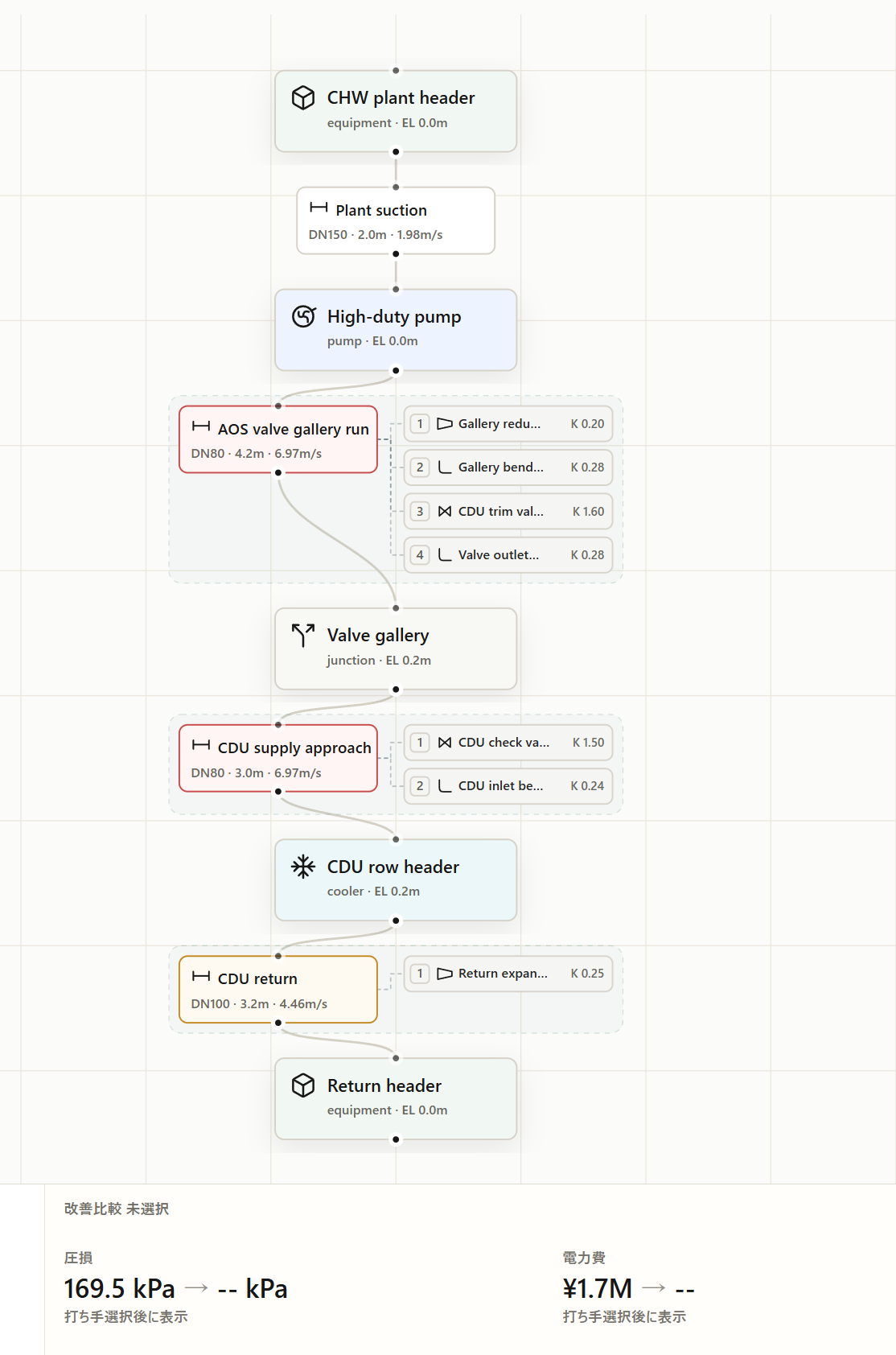
Task: Click the cube icon on Return header node
Action: [x=303, y=1085]
